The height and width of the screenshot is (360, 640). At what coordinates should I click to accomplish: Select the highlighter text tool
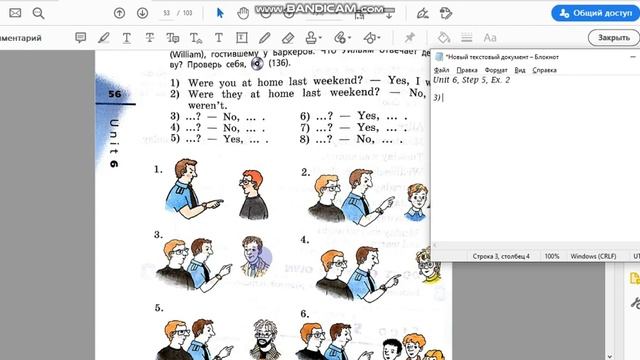pyautogui.click(x=104, y=38)
